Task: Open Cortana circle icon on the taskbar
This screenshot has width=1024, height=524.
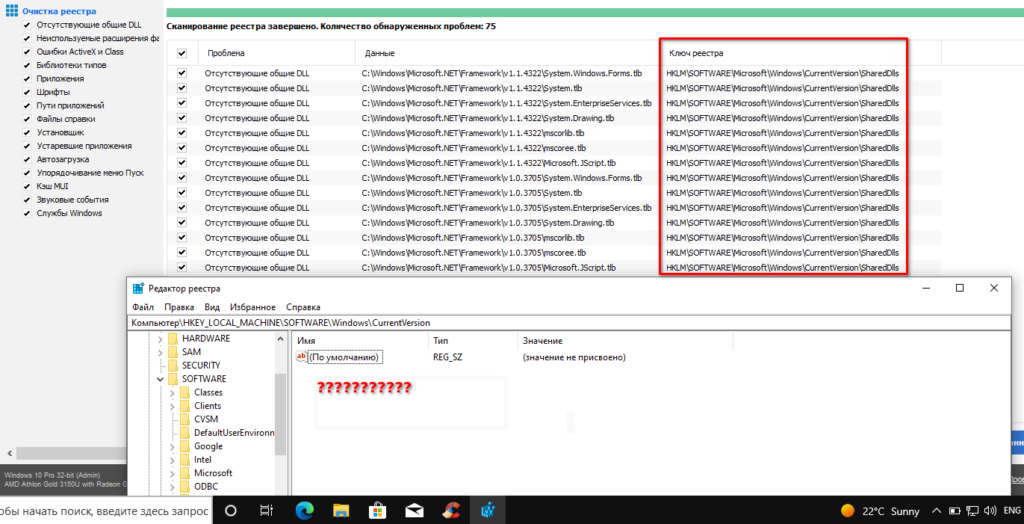Action: pyautogui.click(x=231, y=510)
